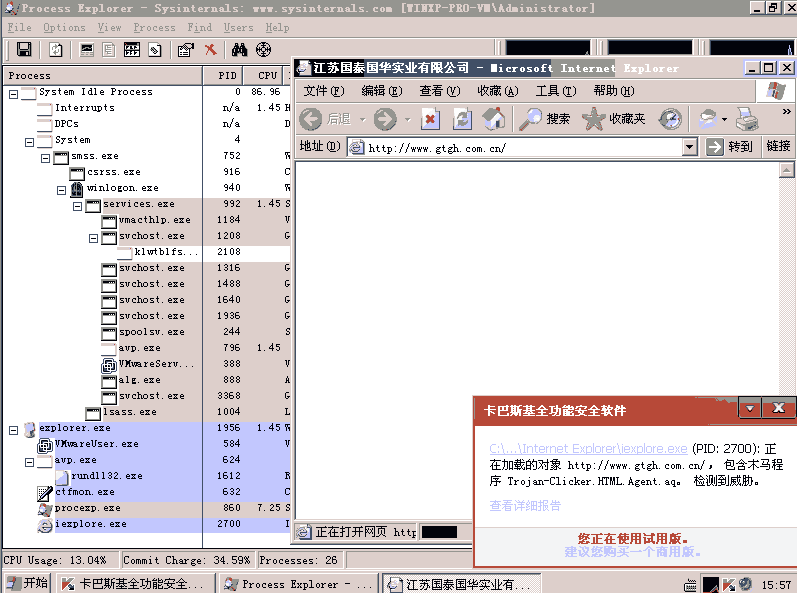Collapse svchost.exe PID 1208 node
Viewport: 797px width, 593px height.
(94, 238)
